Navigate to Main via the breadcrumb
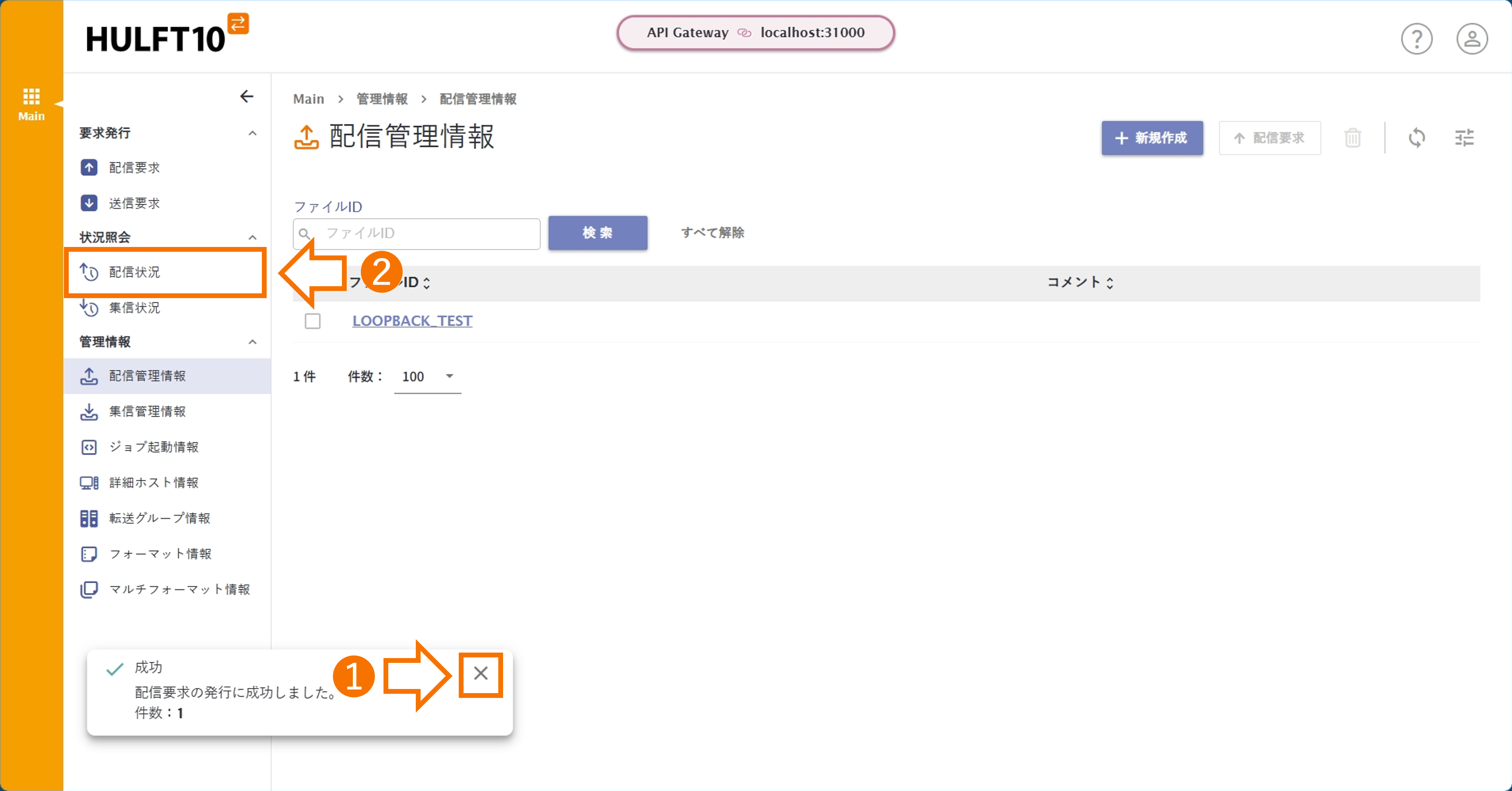Viewport: 1512px width, 791px height. [x=308, y=99]
